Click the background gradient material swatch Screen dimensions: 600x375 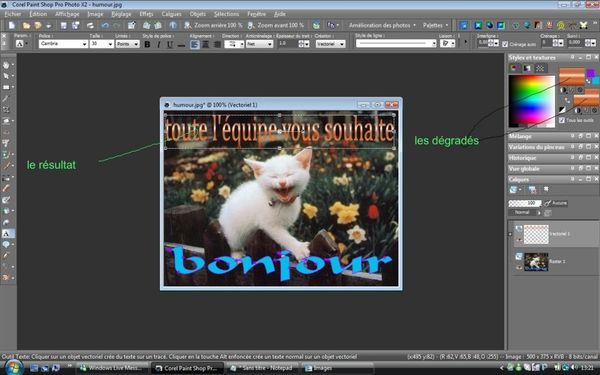coord(586,98)
